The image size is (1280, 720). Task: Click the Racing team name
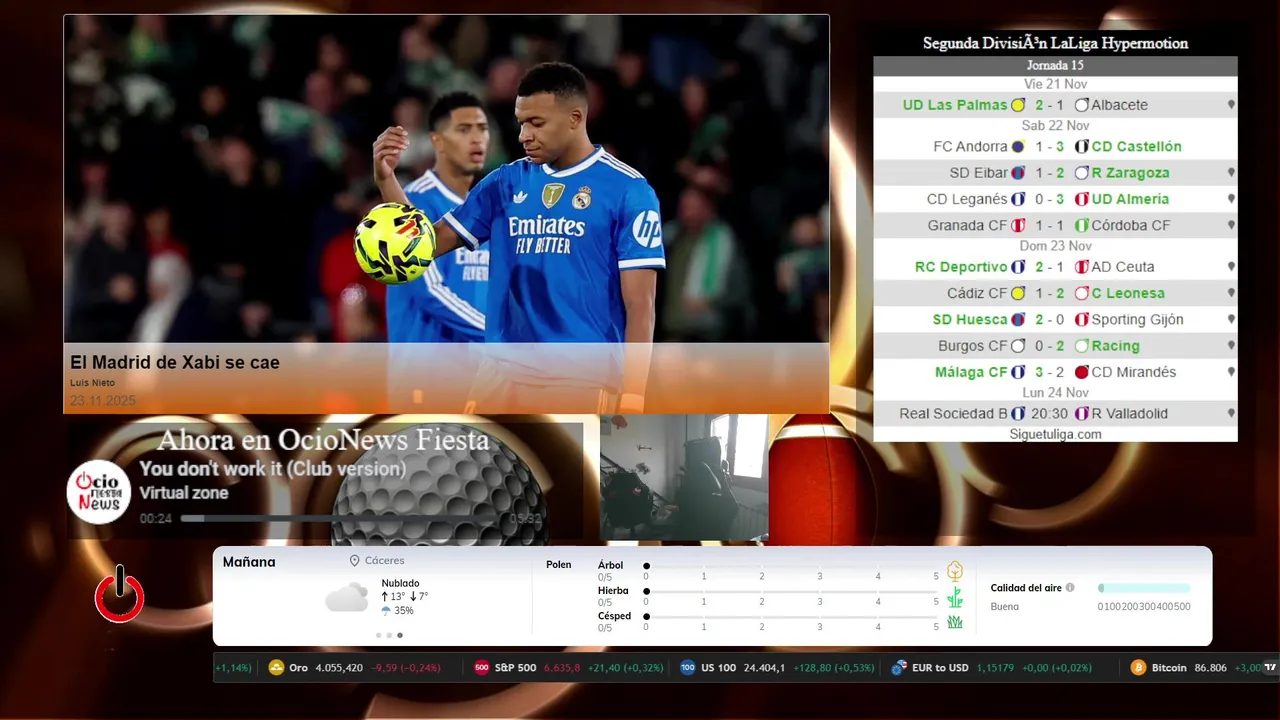(x=1115, y=346)
